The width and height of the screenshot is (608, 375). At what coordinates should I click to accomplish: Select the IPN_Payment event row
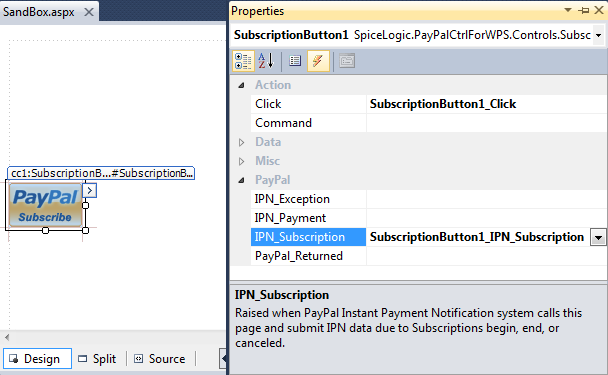428,218
